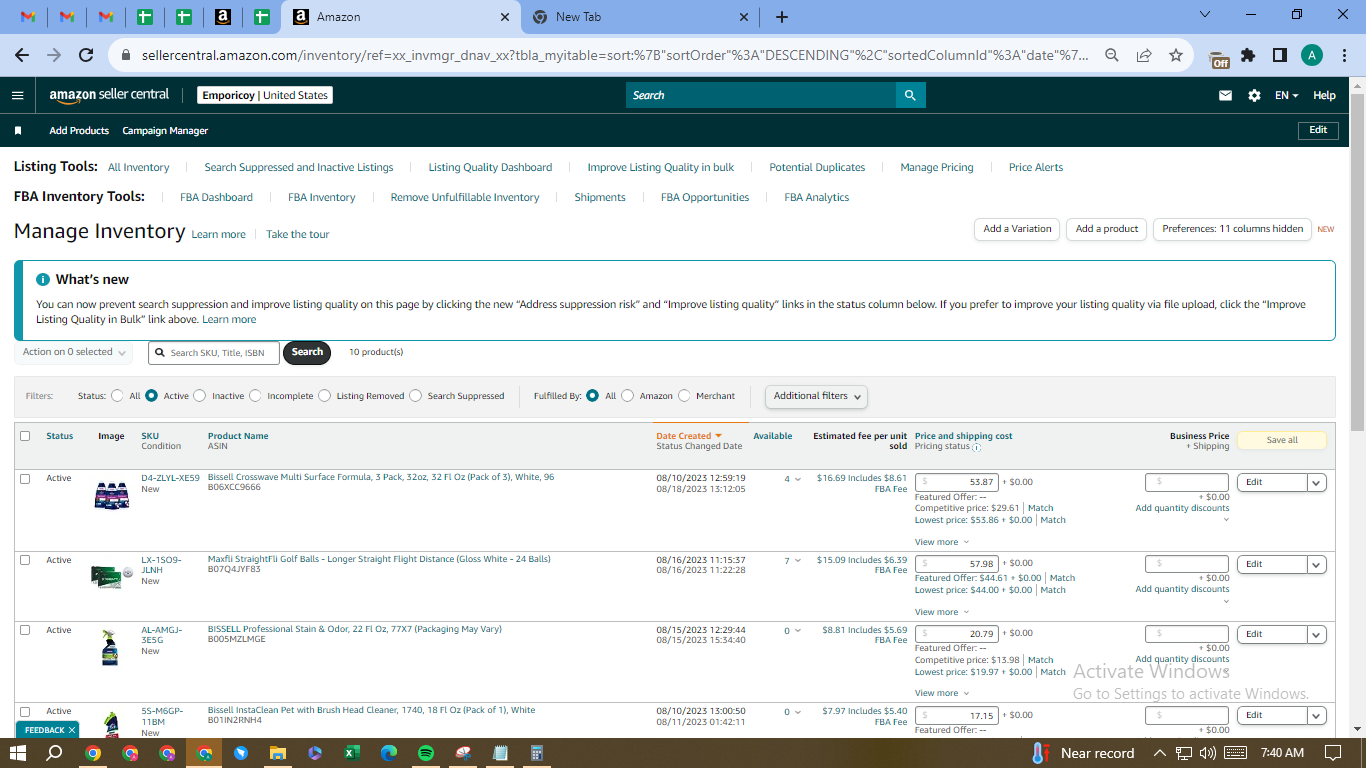Viewport: 1366px width, 768px height.
Task: Open the Chrome three-dot menu
Action: point(1343,55)
